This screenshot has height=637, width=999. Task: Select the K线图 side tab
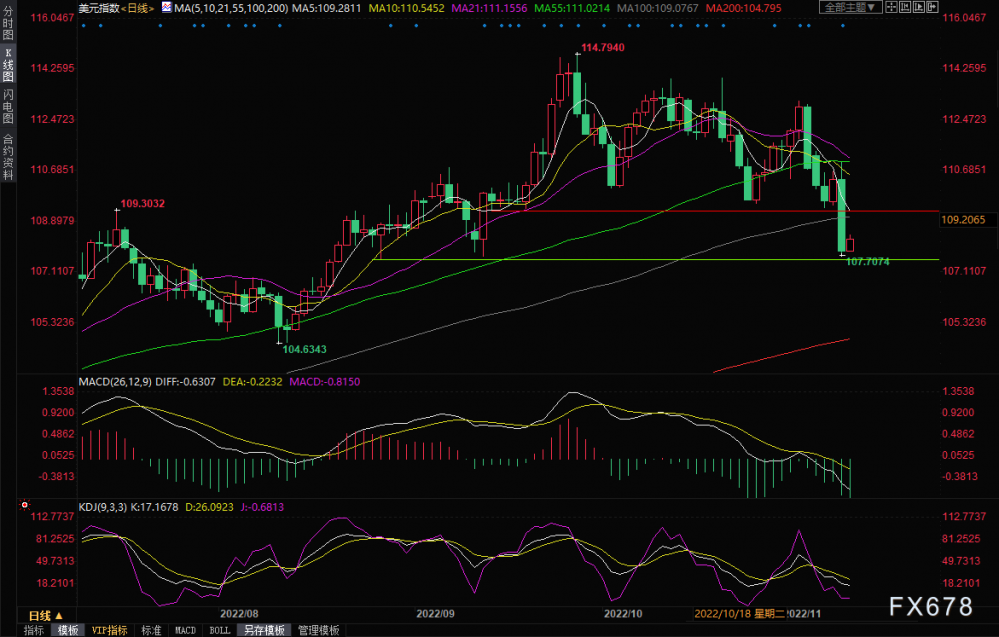[8, 65]
